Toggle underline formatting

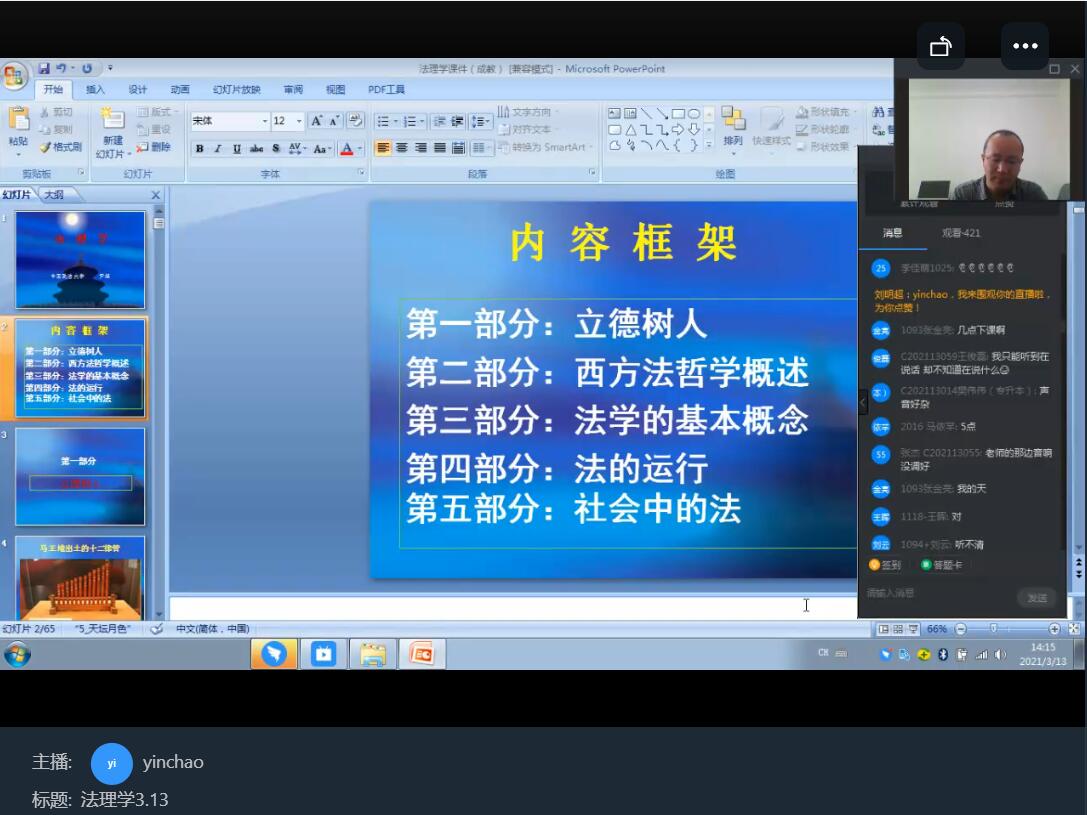click(236, 149)
